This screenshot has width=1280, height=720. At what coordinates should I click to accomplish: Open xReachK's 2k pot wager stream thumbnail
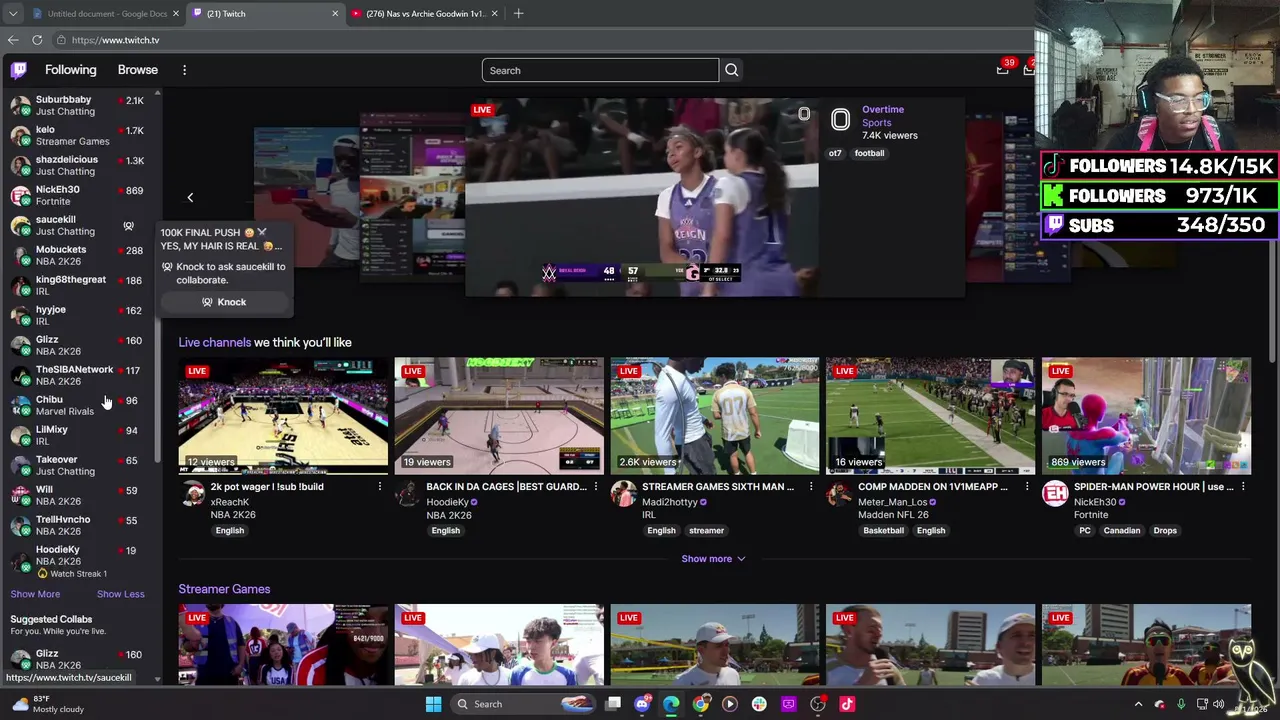pos(283,415)
